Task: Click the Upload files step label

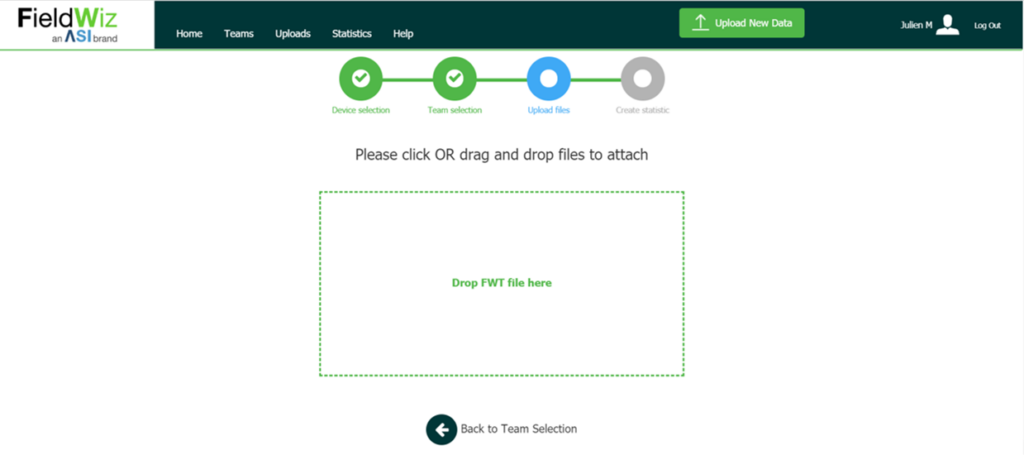Action: [549, 110]
